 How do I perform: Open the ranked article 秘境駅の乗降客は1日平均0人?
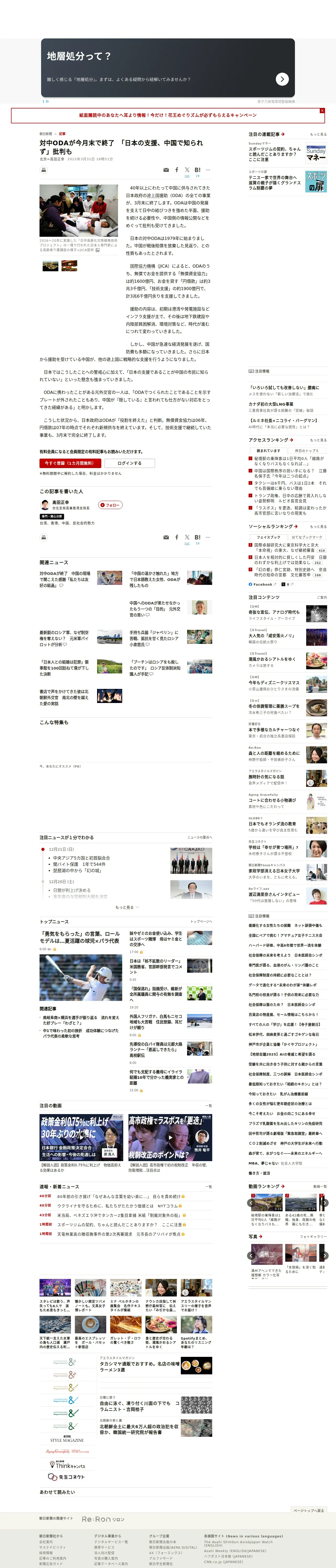[289, 462]
